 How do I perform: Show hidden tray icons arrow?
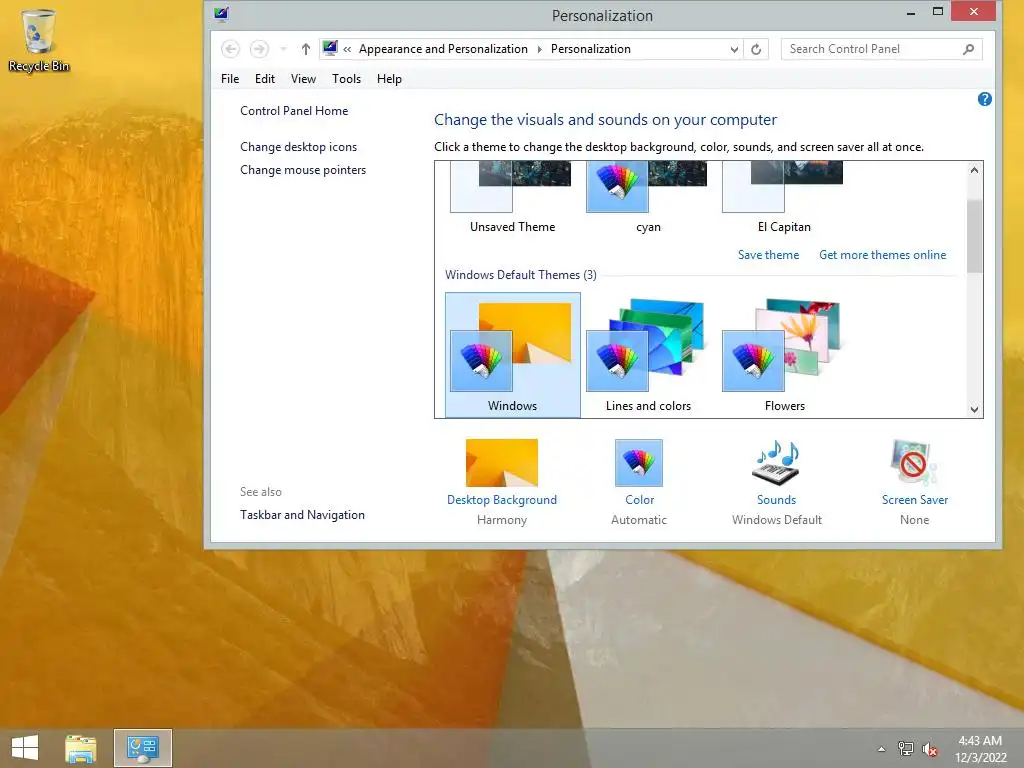882,749
